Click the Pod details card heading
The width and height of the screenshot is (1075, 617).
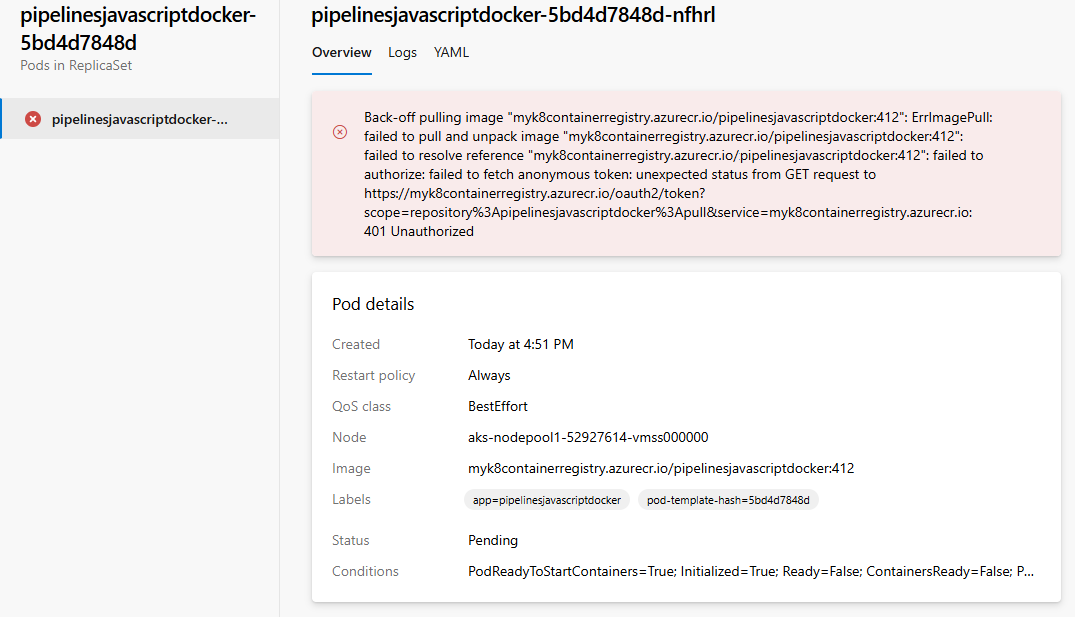pyautogui.click(x=374, y=304)
